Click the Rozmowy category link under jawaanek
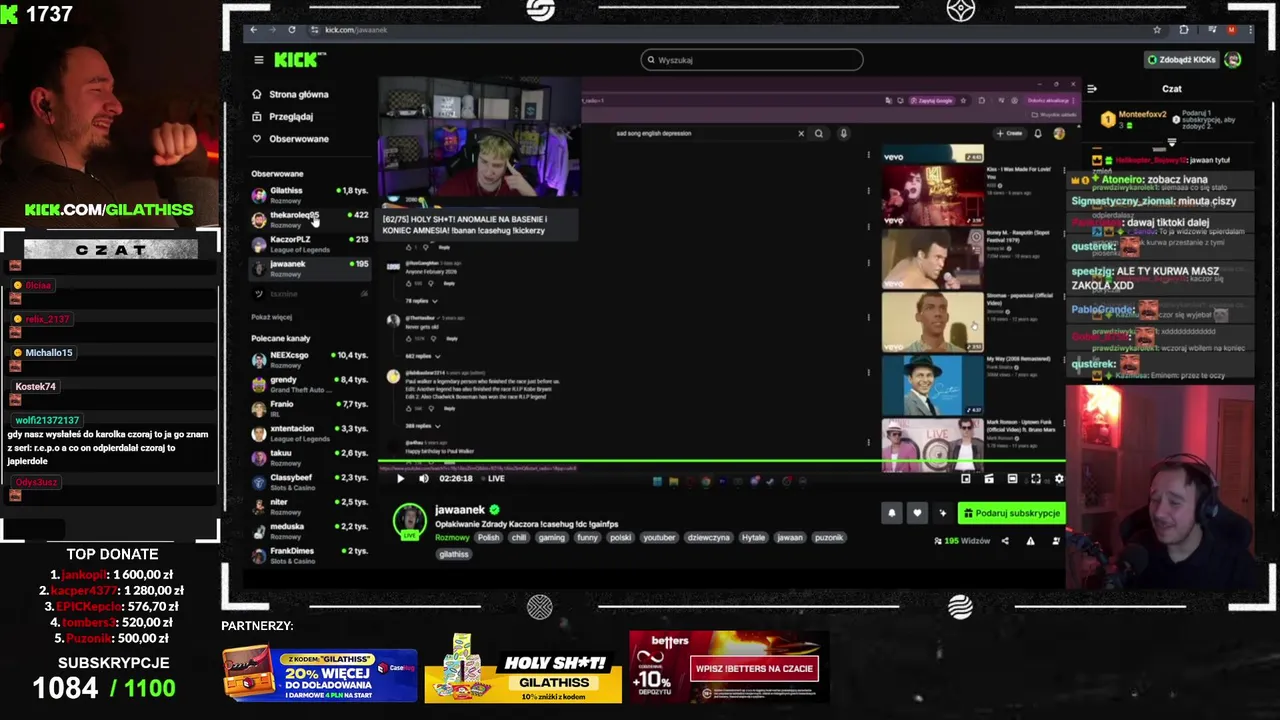Viewport: 1280px width, 720px height. click(x=452, y=538)
